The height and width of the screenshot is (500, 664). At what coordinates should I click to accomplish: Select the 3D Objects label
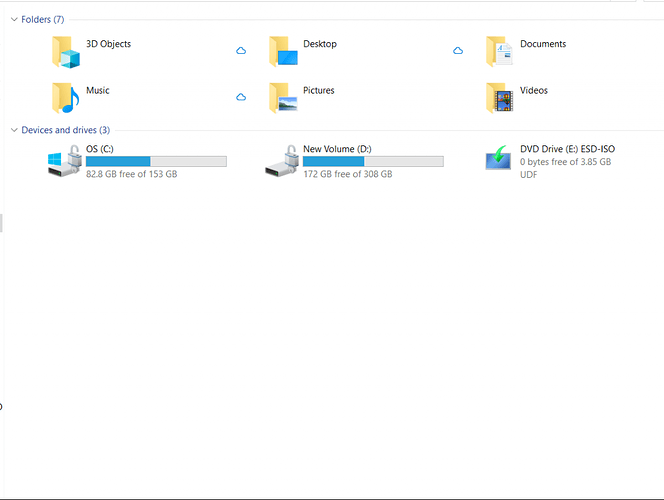click(x=108, y=44)
